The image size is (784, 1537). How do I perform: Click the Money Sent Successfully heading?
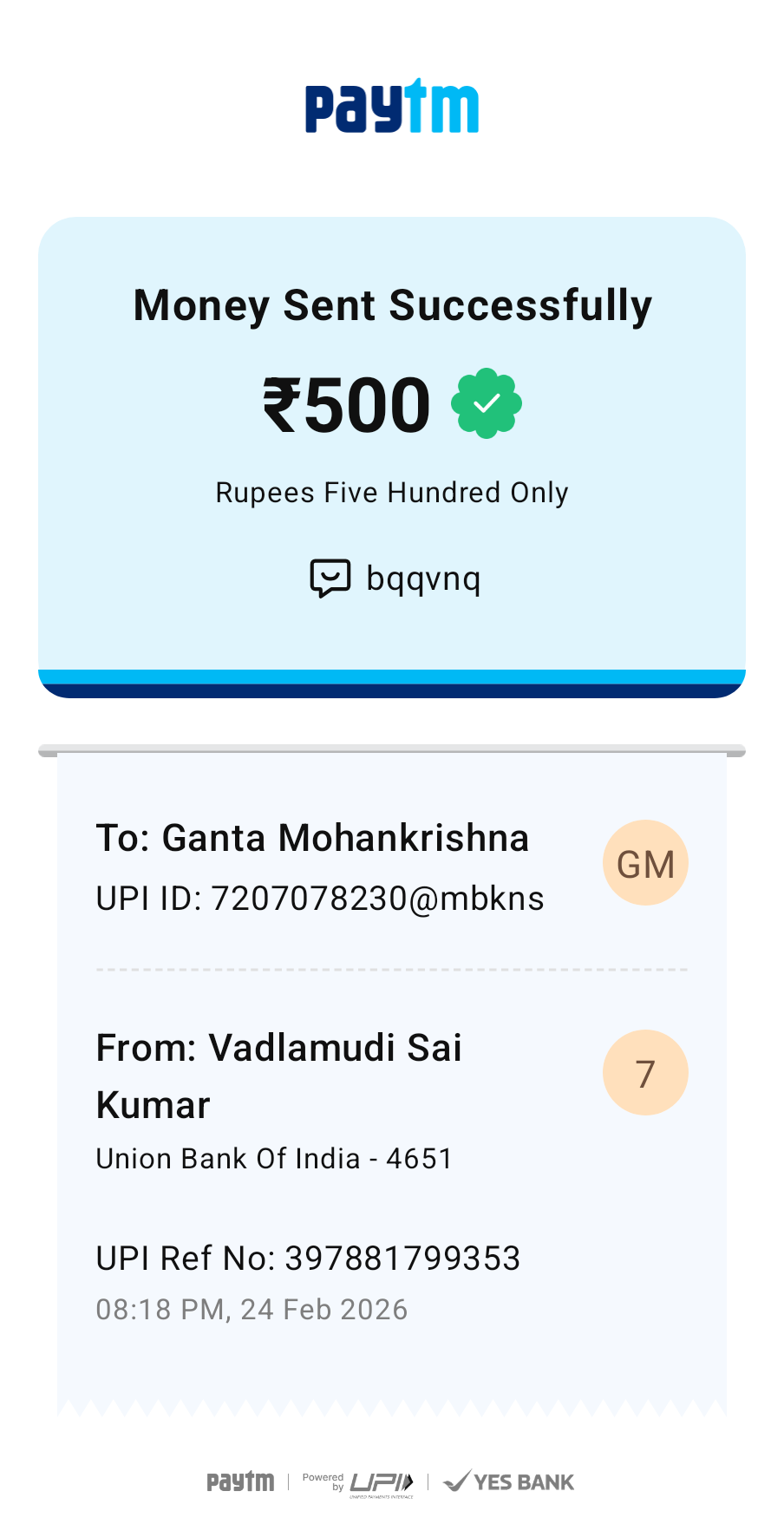pos(392,305)
